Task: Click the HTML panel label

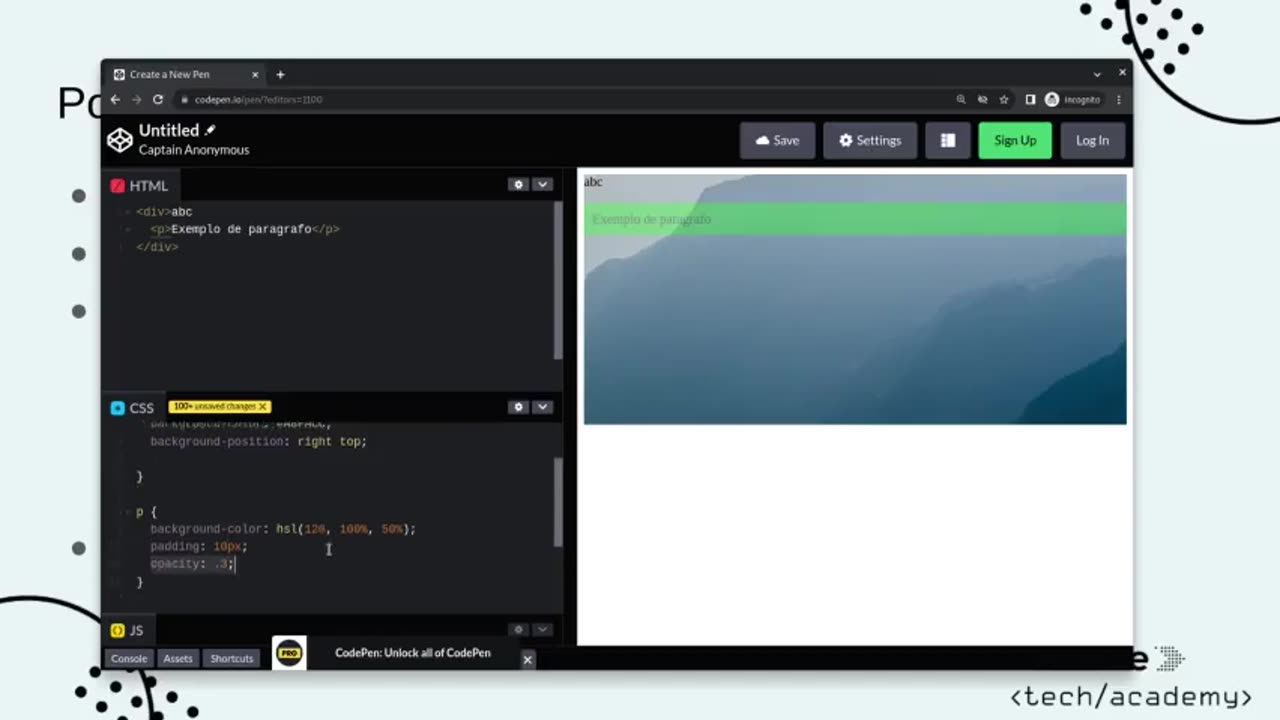Action: pos(139,186)
